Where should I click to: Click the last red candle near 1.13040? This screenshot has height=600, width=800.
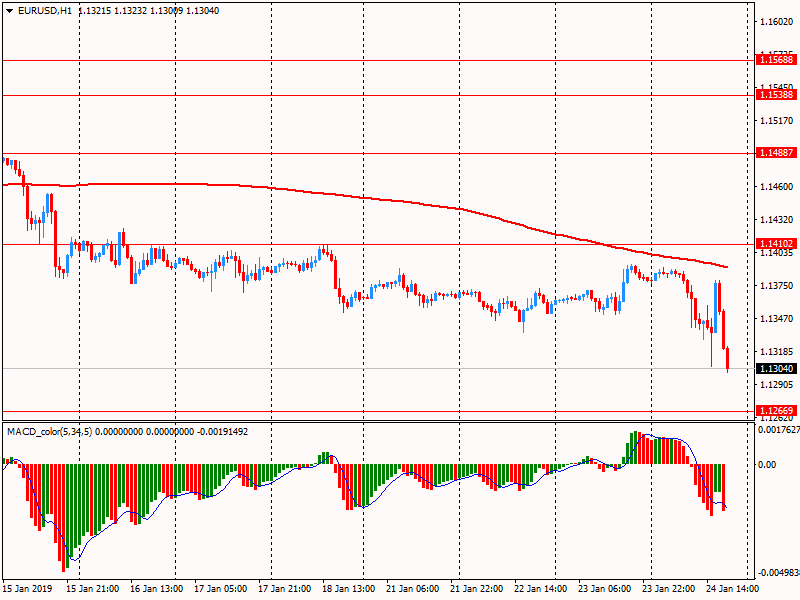[x=728, y=359]
